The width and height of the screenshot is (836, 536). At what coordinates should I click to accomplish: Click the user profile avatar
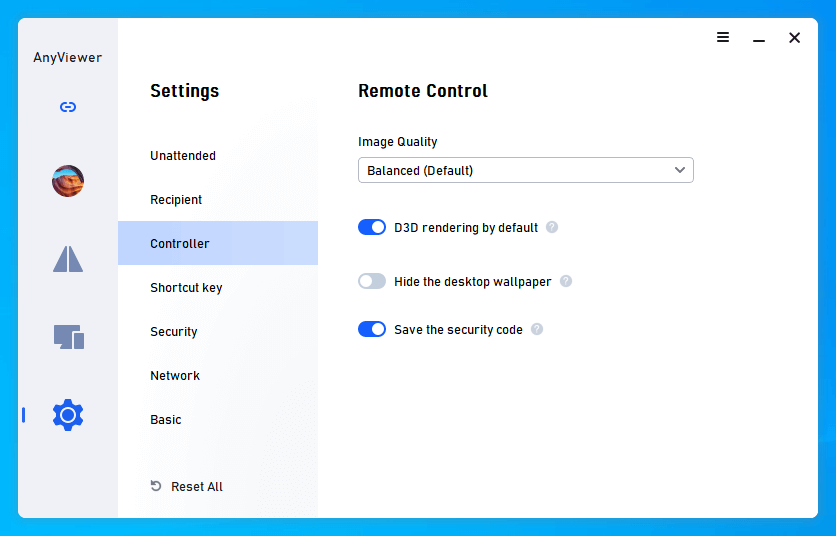[68, 181]
